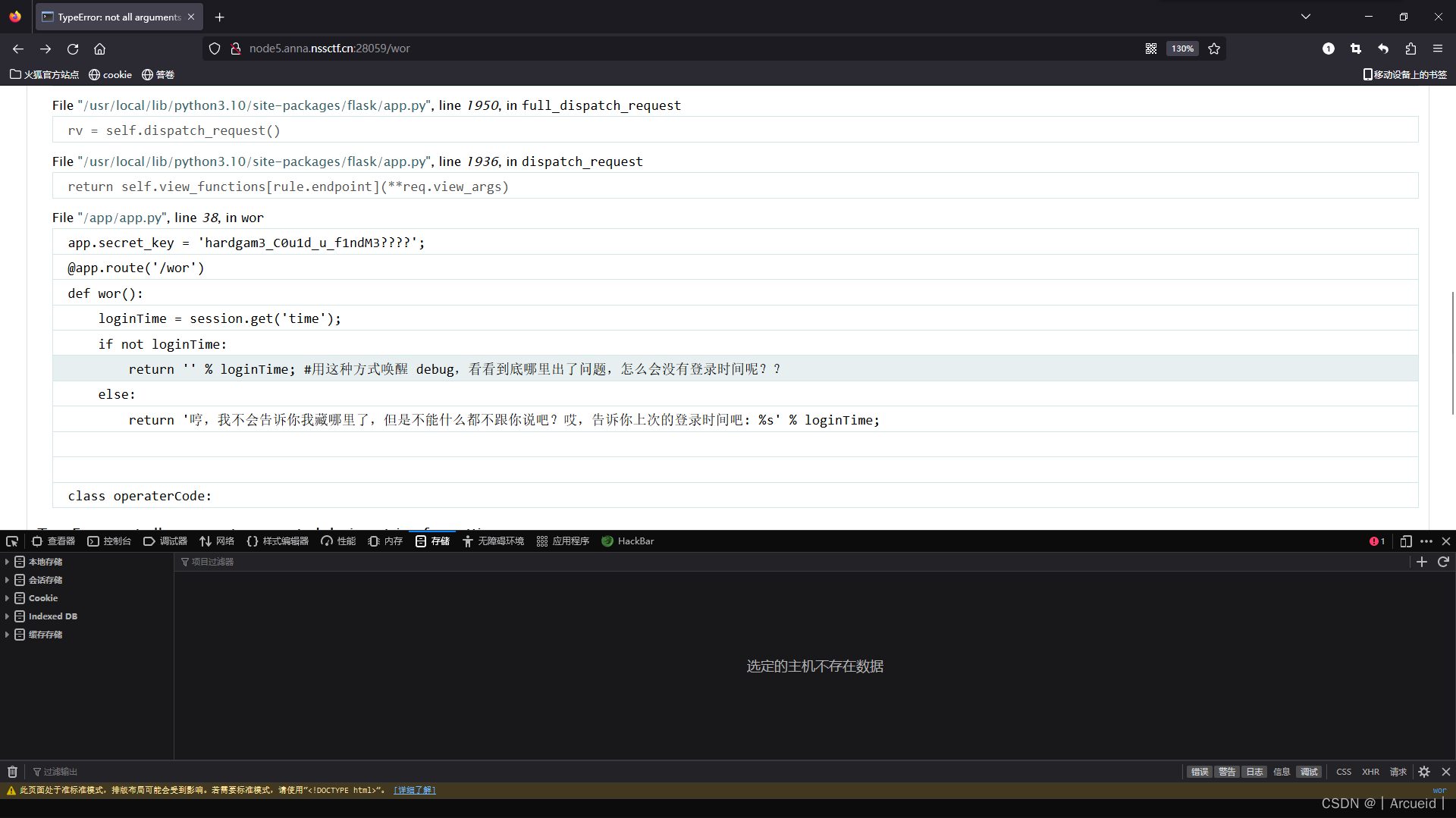
Task: Toggle responsive design mode icon
Action: [x=1406, y=541]
